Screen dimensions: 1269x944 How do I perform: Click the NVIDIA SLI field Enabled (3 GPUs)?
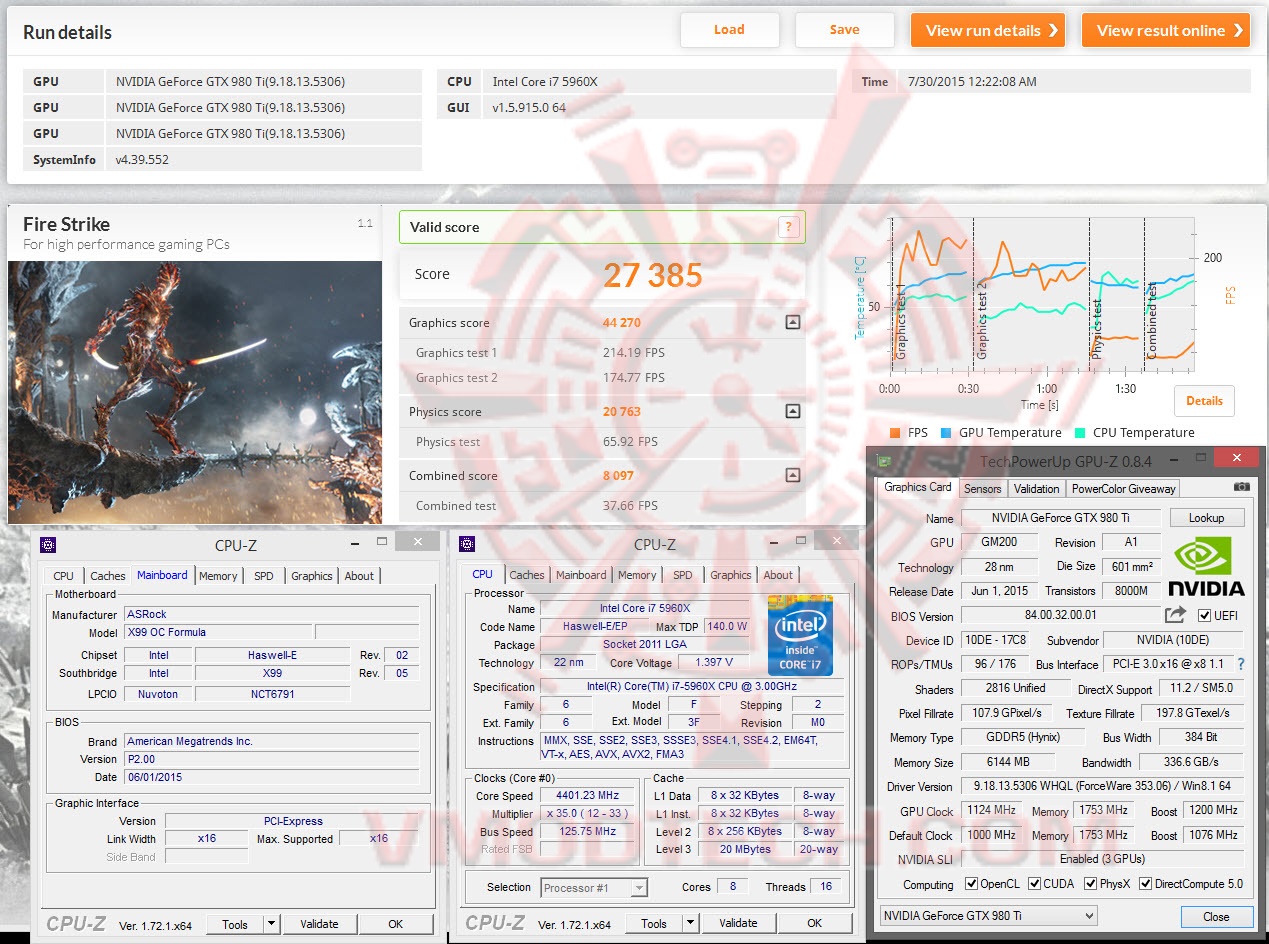coord(1102,859)
